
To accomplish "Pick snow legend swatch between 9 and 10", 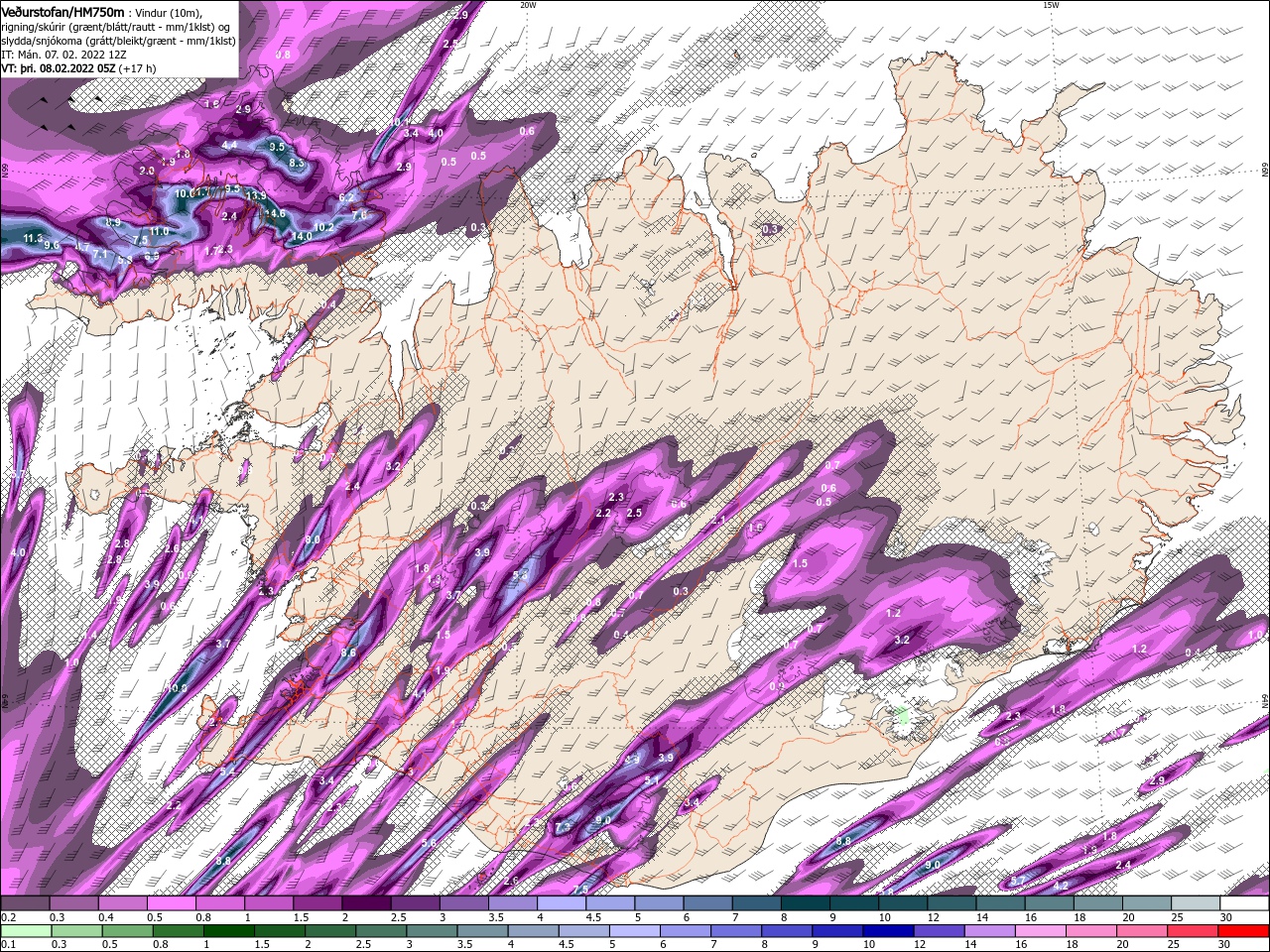I will coord(854,903).
